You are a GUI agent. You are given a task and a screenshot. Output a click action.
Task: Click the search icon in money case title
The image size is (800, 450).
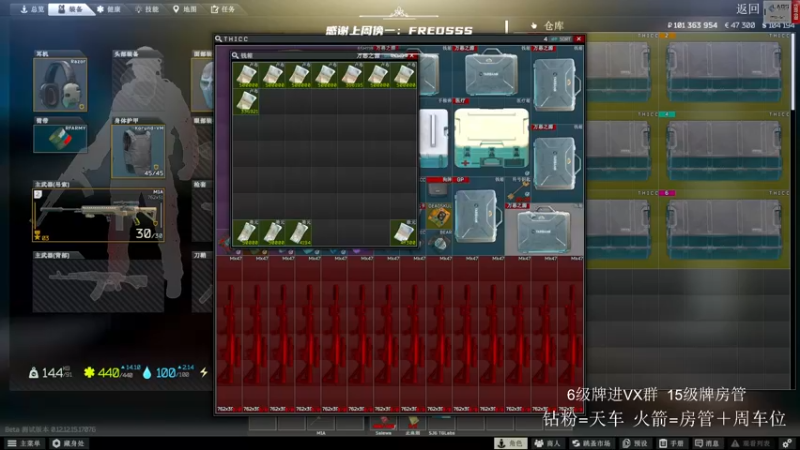235,55
